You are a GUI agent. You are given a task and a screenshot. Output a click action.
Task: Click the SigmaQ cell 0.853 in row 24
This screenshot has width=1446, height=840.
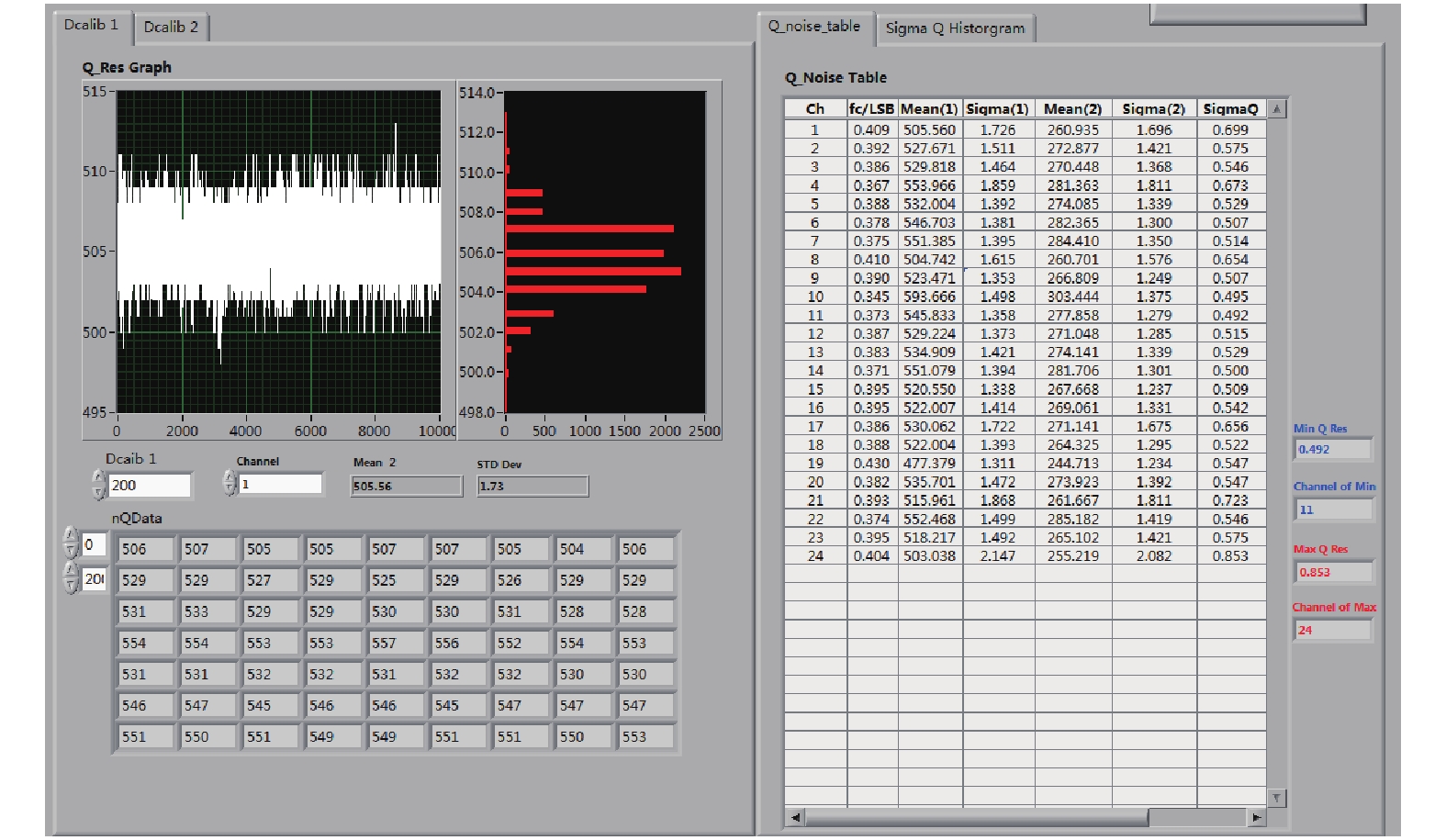1231,556
